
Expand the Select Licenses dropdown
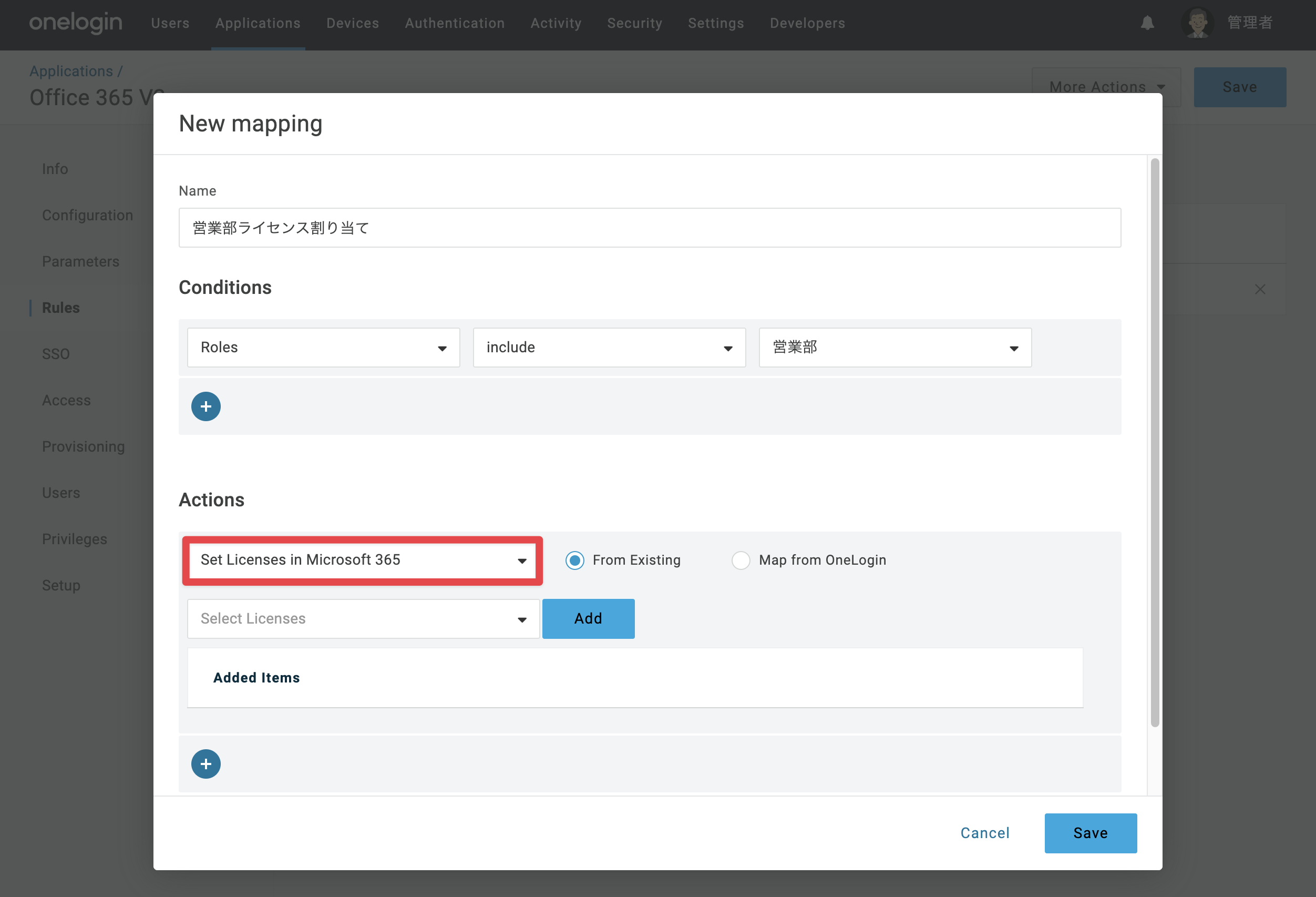[x=364, y=619]
